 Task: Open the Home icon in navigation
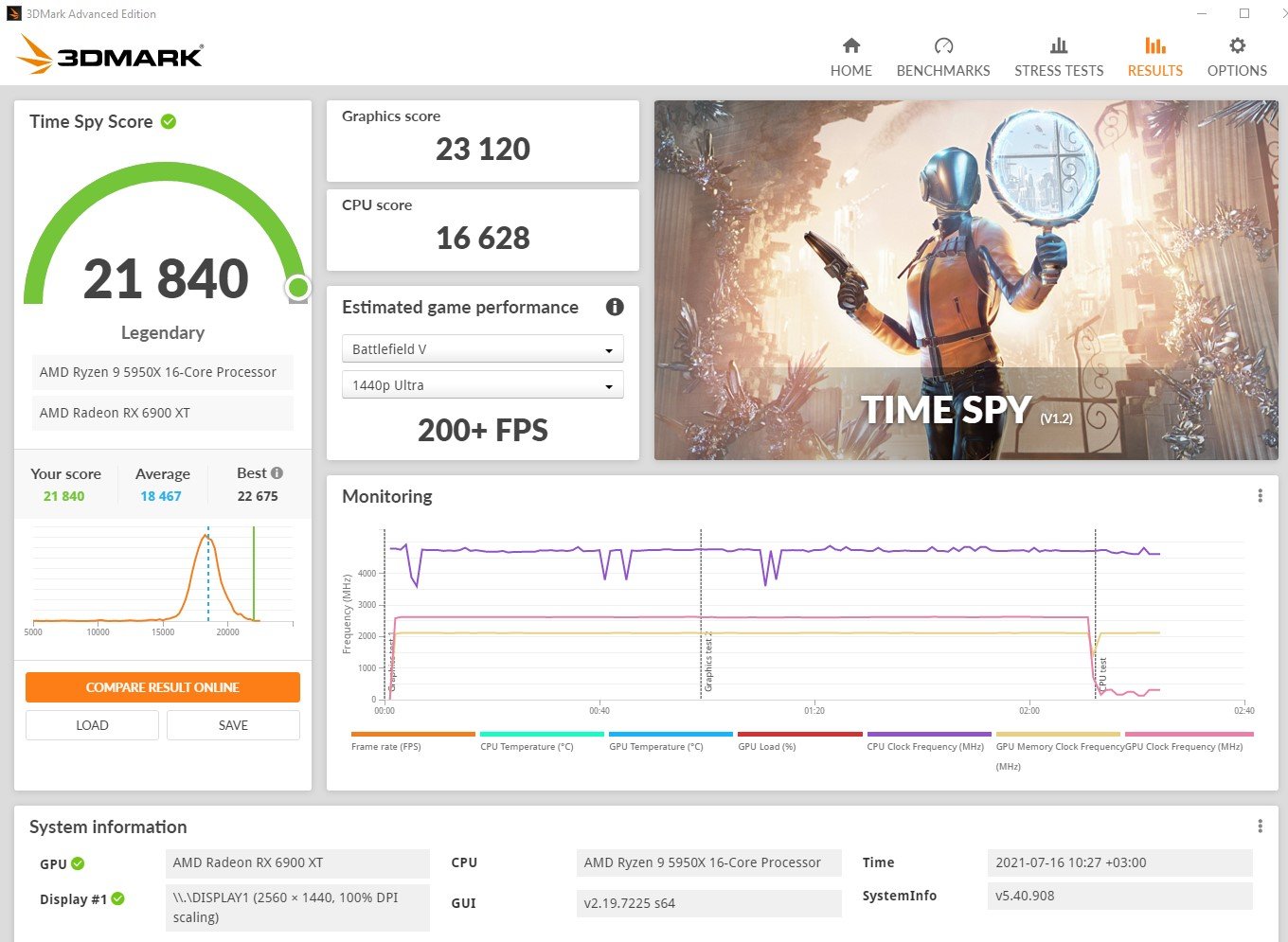coord(851,45)
